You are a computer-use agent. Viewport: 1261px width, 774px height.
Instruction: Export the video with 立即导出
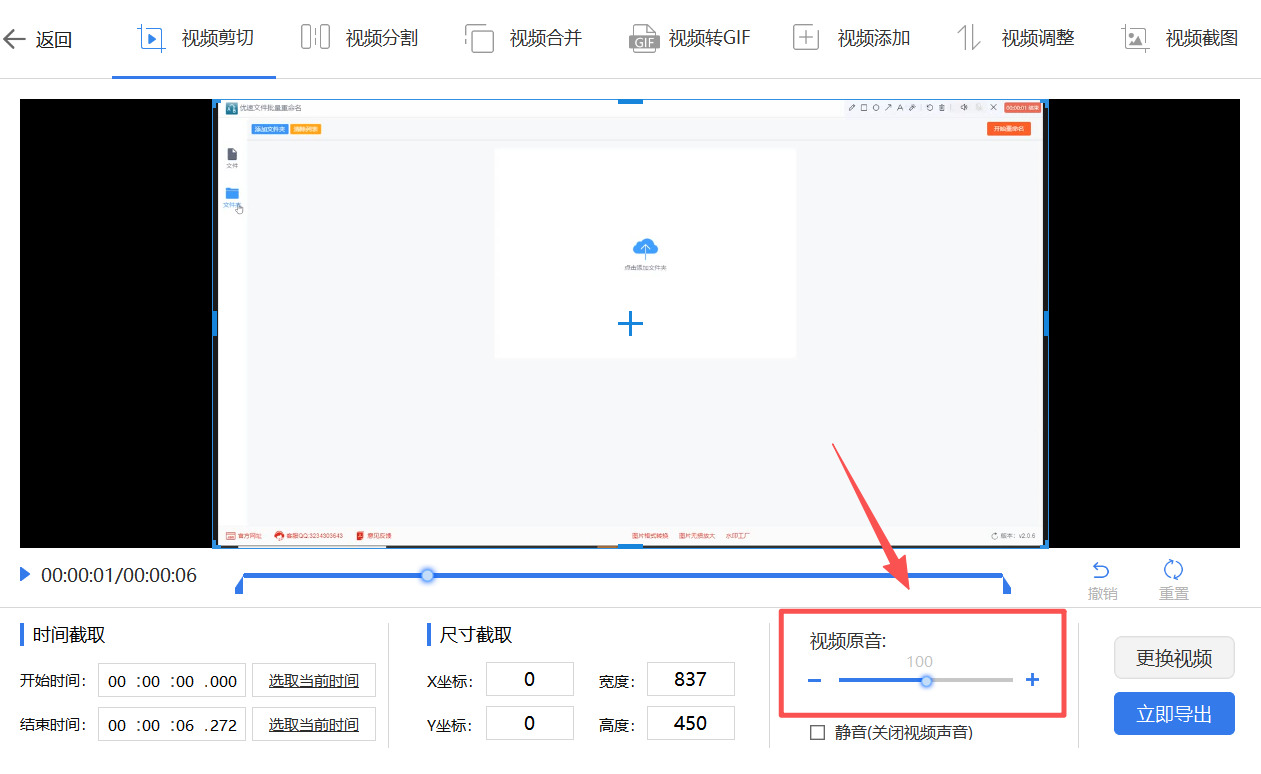click(x=1174, y=714)
